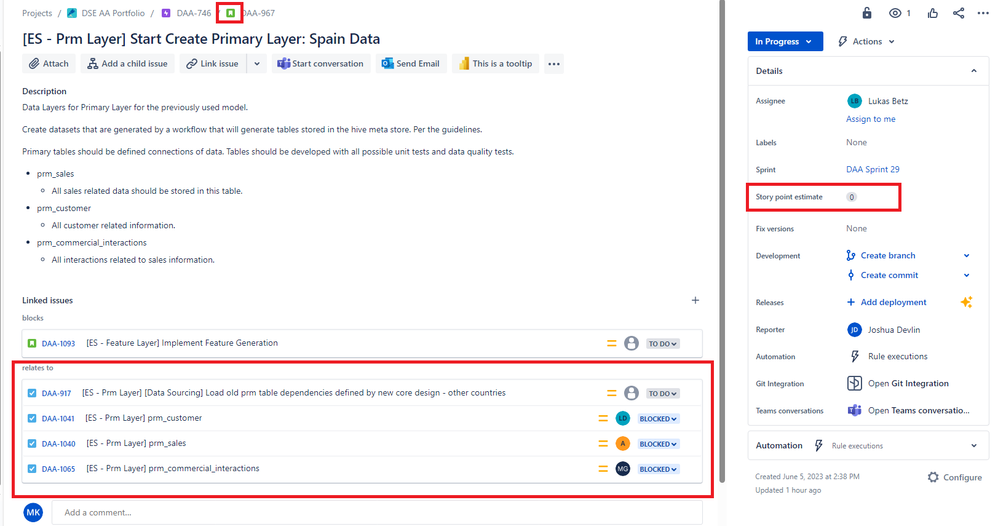Click the MK user avatar
The height and width of the screenshot is (526, 998).
(x=33, y=512)
